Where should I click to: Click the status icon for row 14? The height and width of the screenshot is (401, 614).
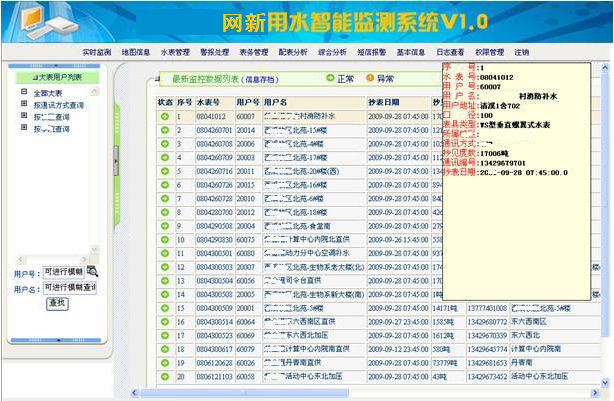(x=165, y=294)
